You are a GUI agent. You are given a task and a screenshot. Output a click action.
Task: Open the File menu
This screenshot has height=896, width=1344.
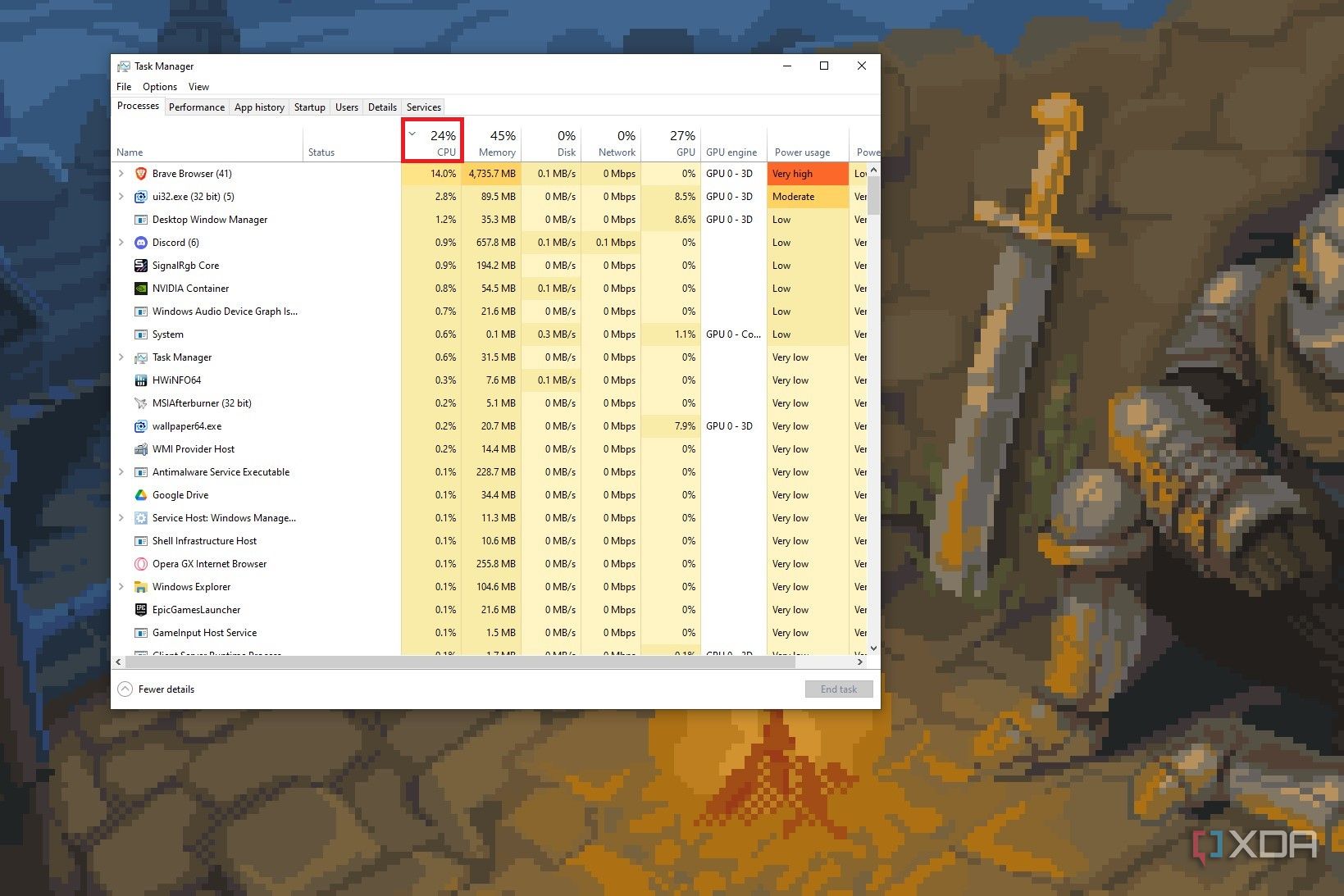click(x=124, y=87)
